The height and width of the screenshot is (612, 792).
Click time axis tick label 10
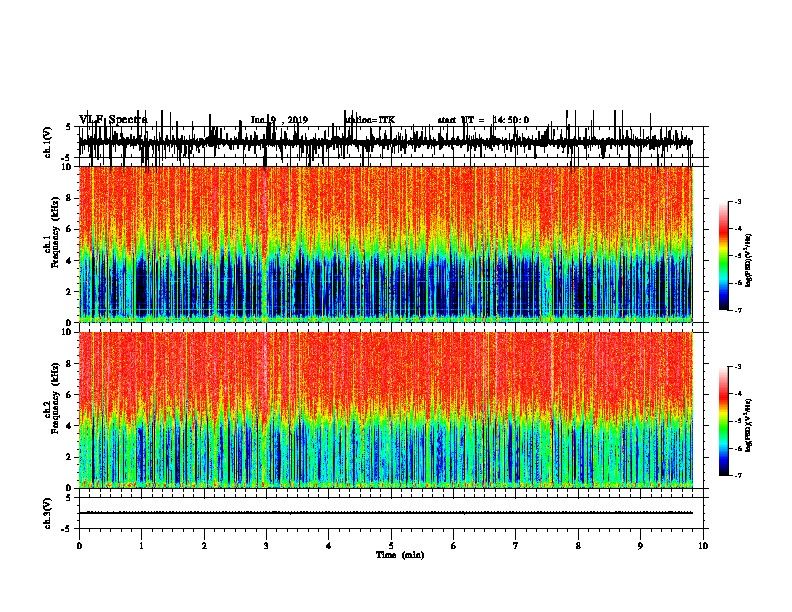(x=703, y=546)
